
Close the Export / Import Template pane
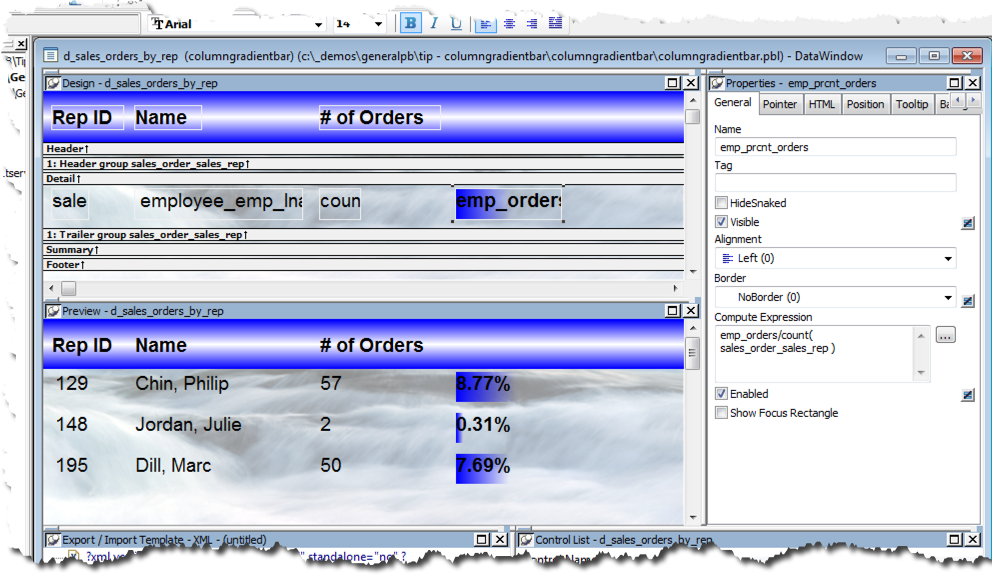point(500,540)
